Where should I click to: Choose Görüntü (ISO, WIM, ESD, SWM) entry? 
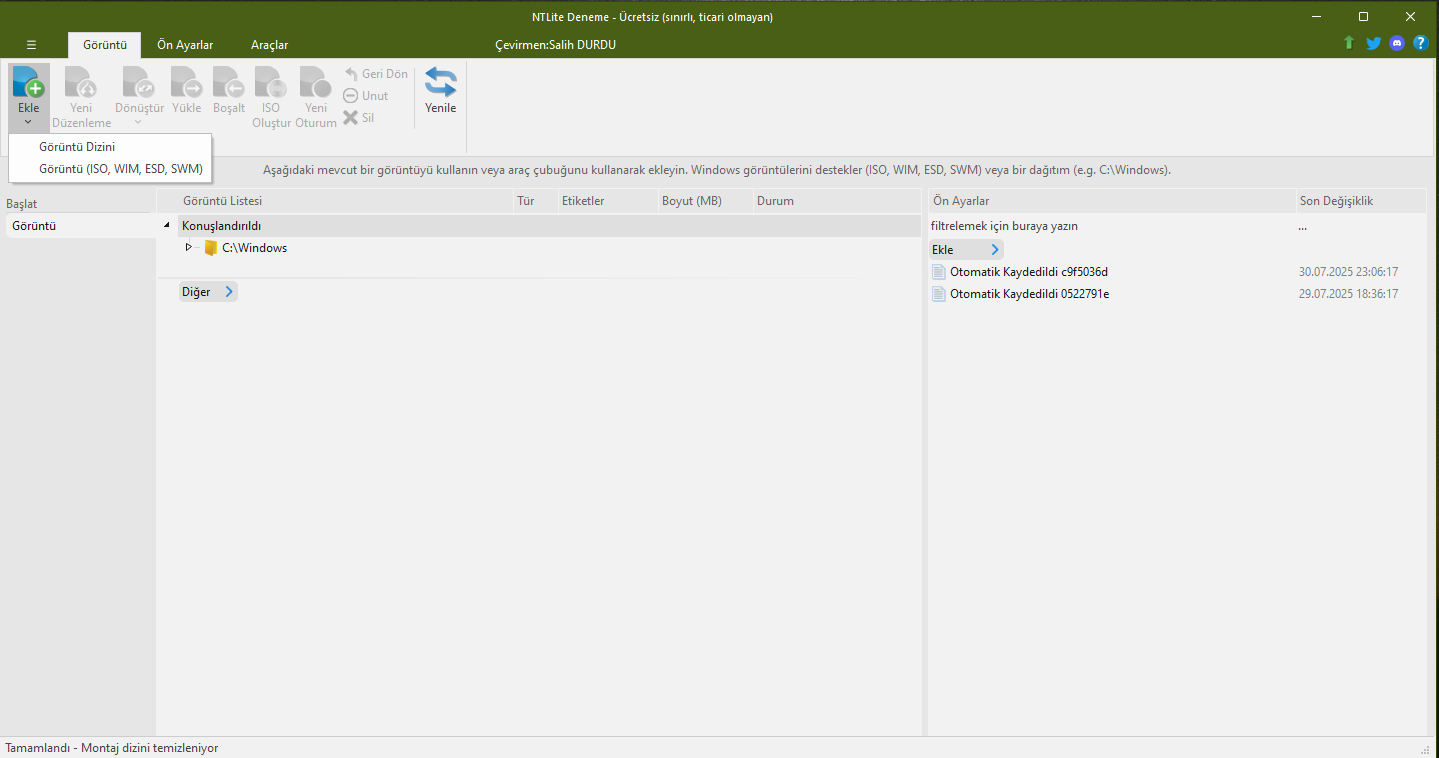pyautogui.click(x=110, y=169)
